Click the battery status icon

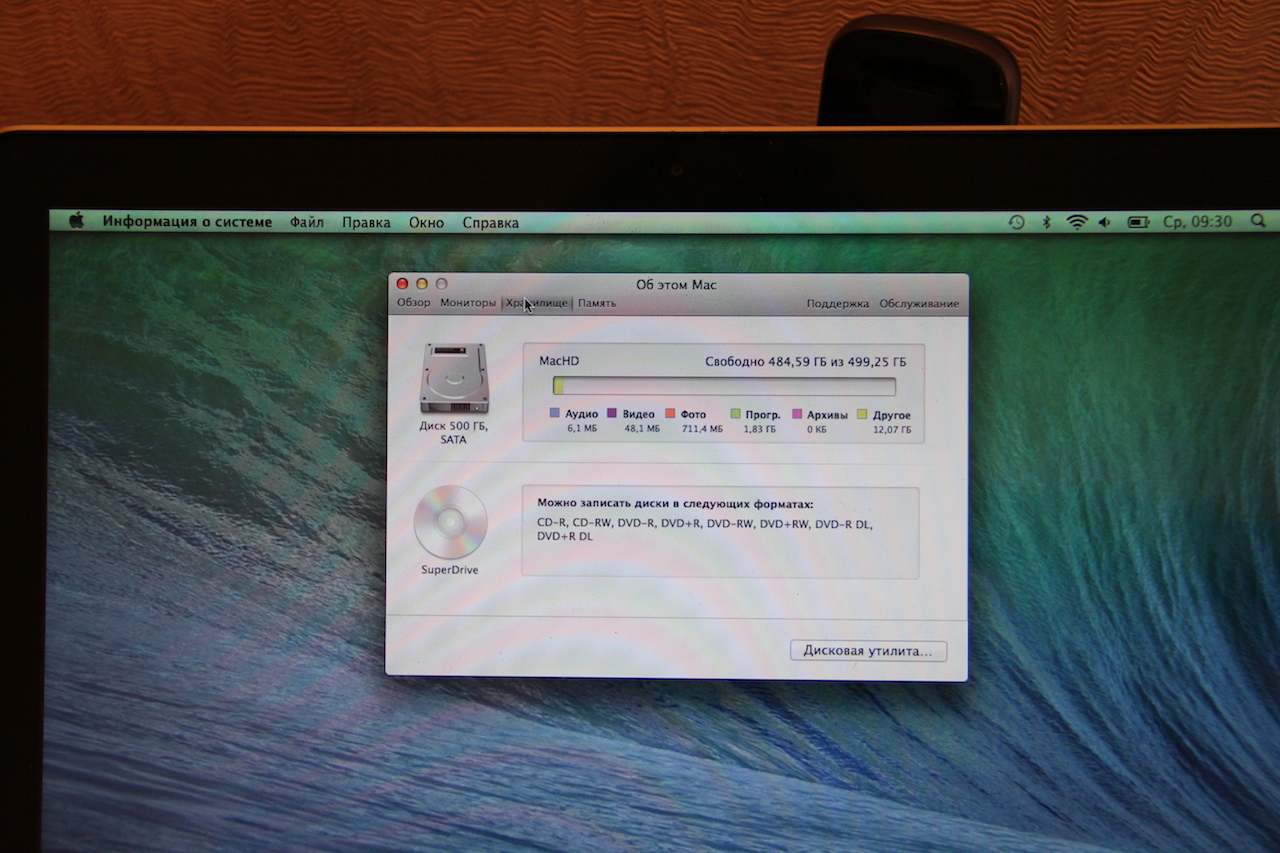pyautogui.click(x=1138, y=222)
